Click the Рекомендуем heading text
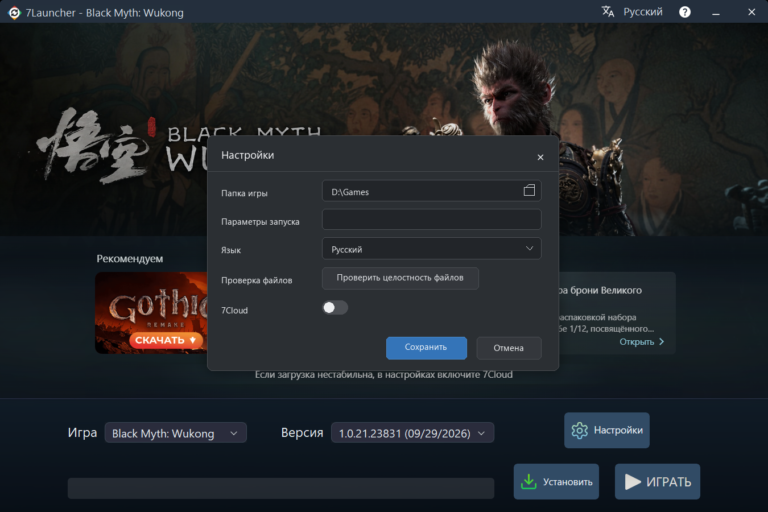Viewport: 768px width, 512px height. click(x=130, y=259)
